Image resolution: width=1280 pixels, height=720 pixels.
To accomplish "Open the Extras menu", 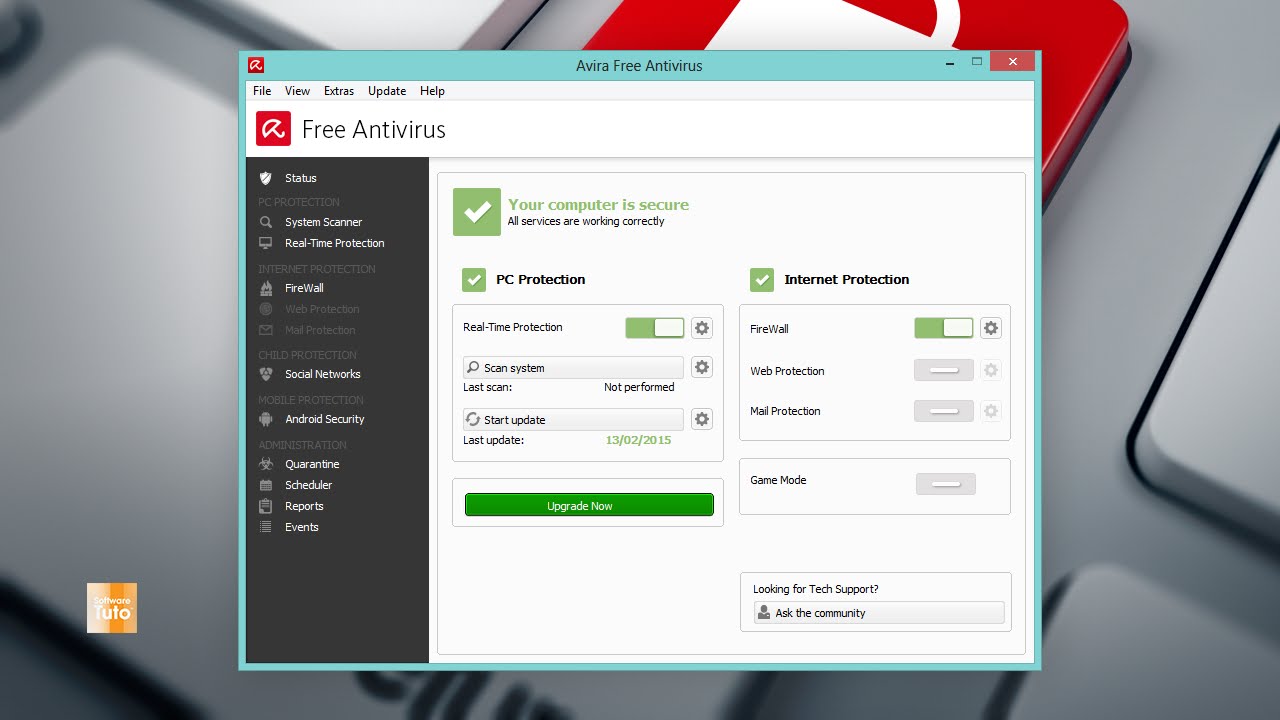I will coord(339,91).
